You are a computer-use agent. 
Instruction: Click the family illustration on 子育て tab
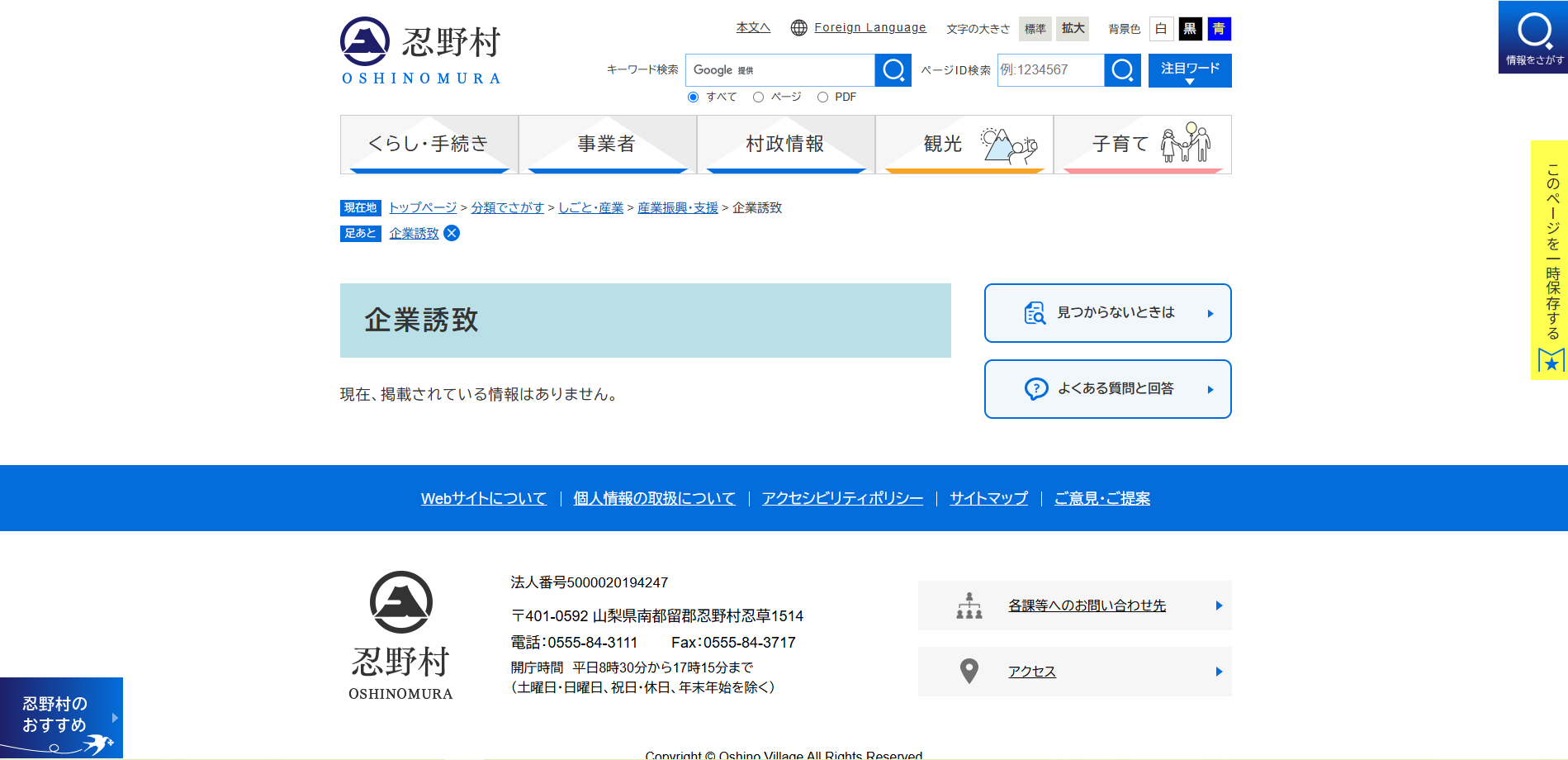(1186, 143)
